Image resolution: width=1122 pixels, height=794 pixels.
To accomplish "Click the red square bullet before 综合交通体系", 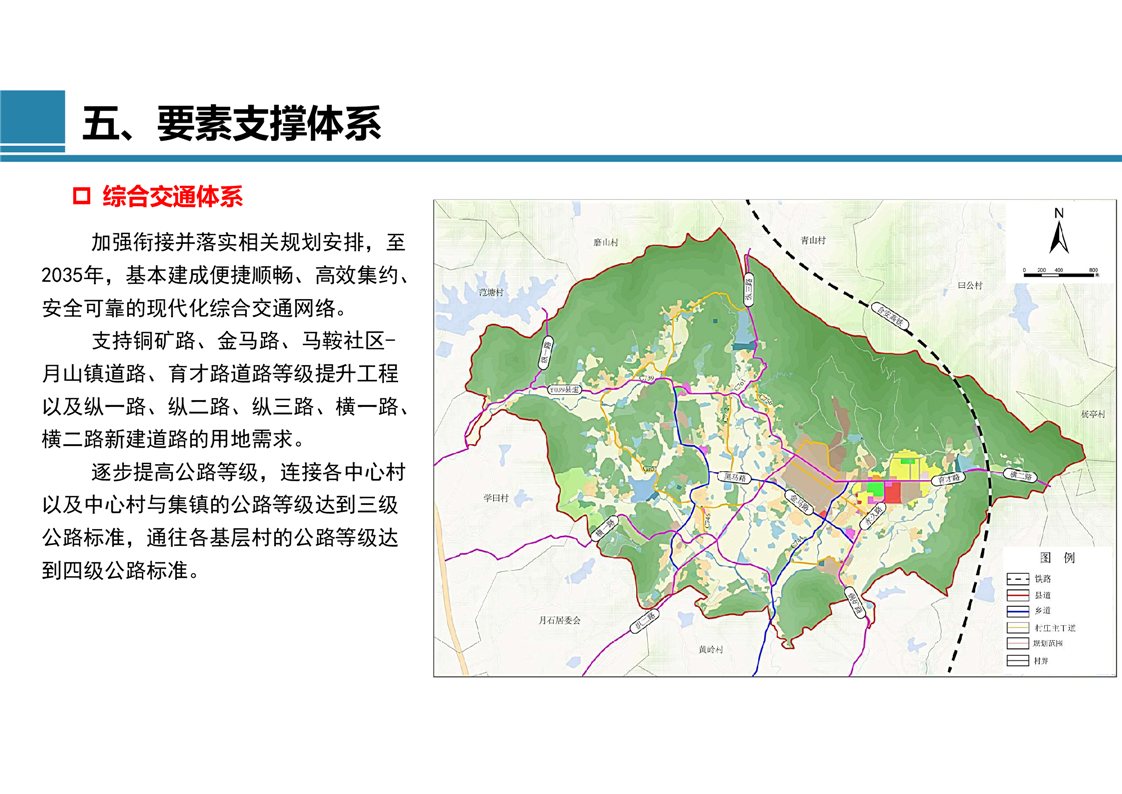I will 82,196.
